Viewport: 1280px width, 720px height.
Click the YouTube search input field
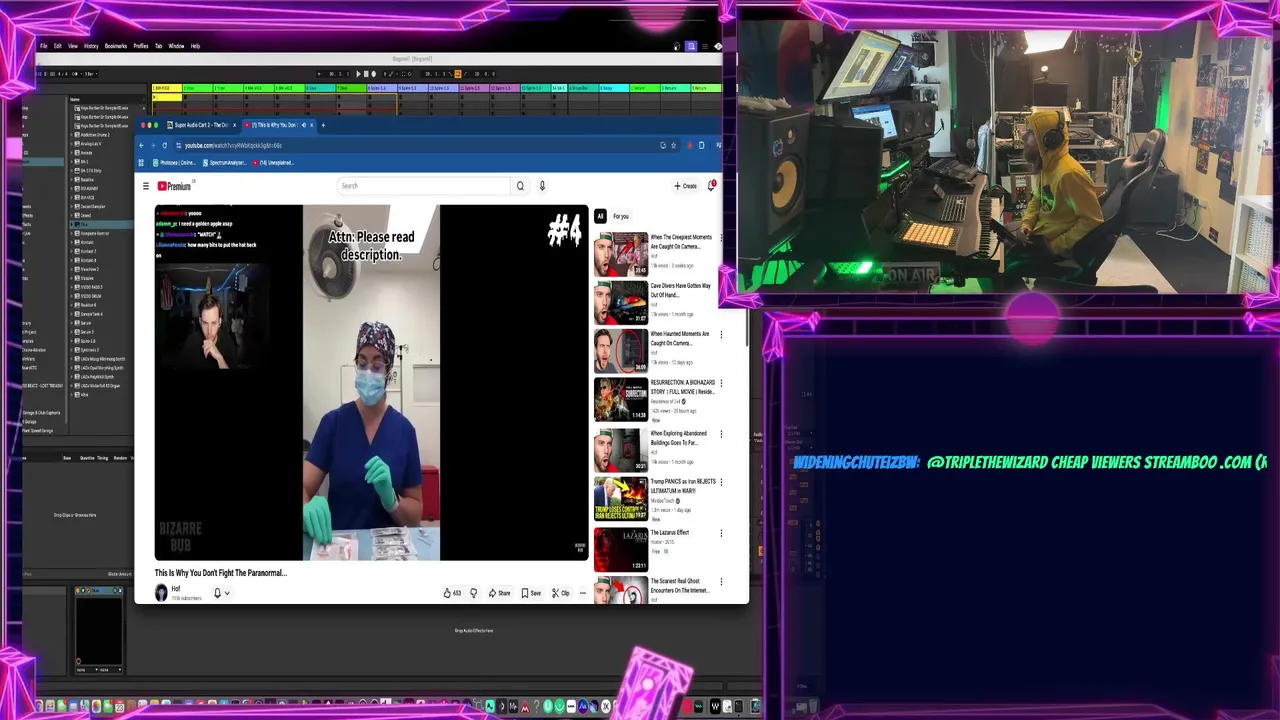(x=424, y=186)
